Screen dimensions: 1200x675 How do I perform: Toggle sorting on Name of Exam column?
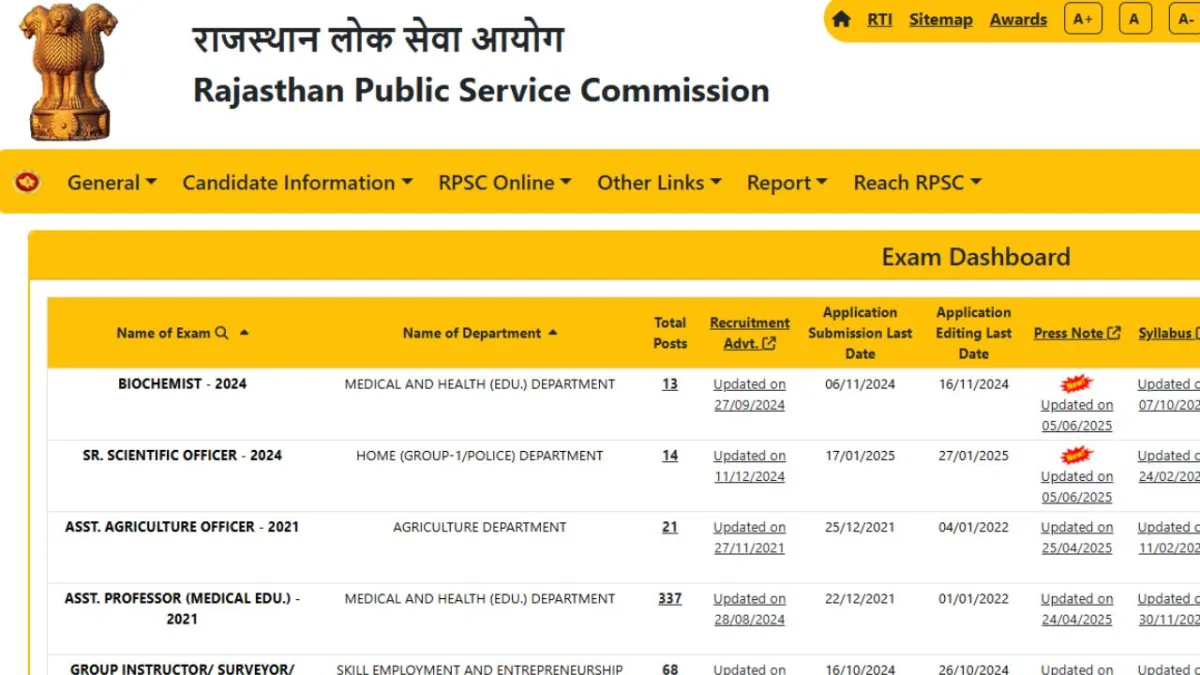pyautogui.click(x=243, y=330)
